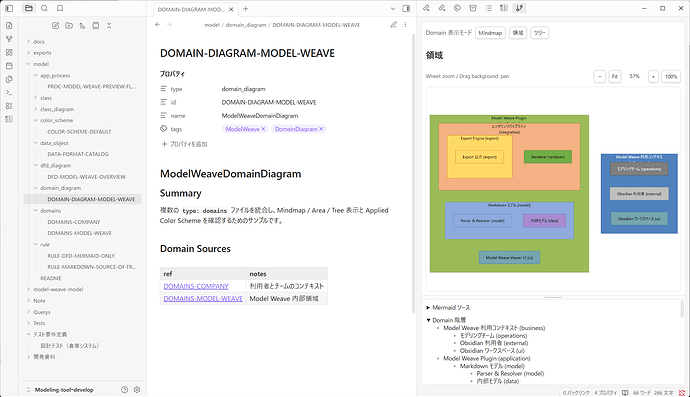Collapse the domains folder
Image resolution: width=690 pixels, height=397 pixels.
[36, 210]
